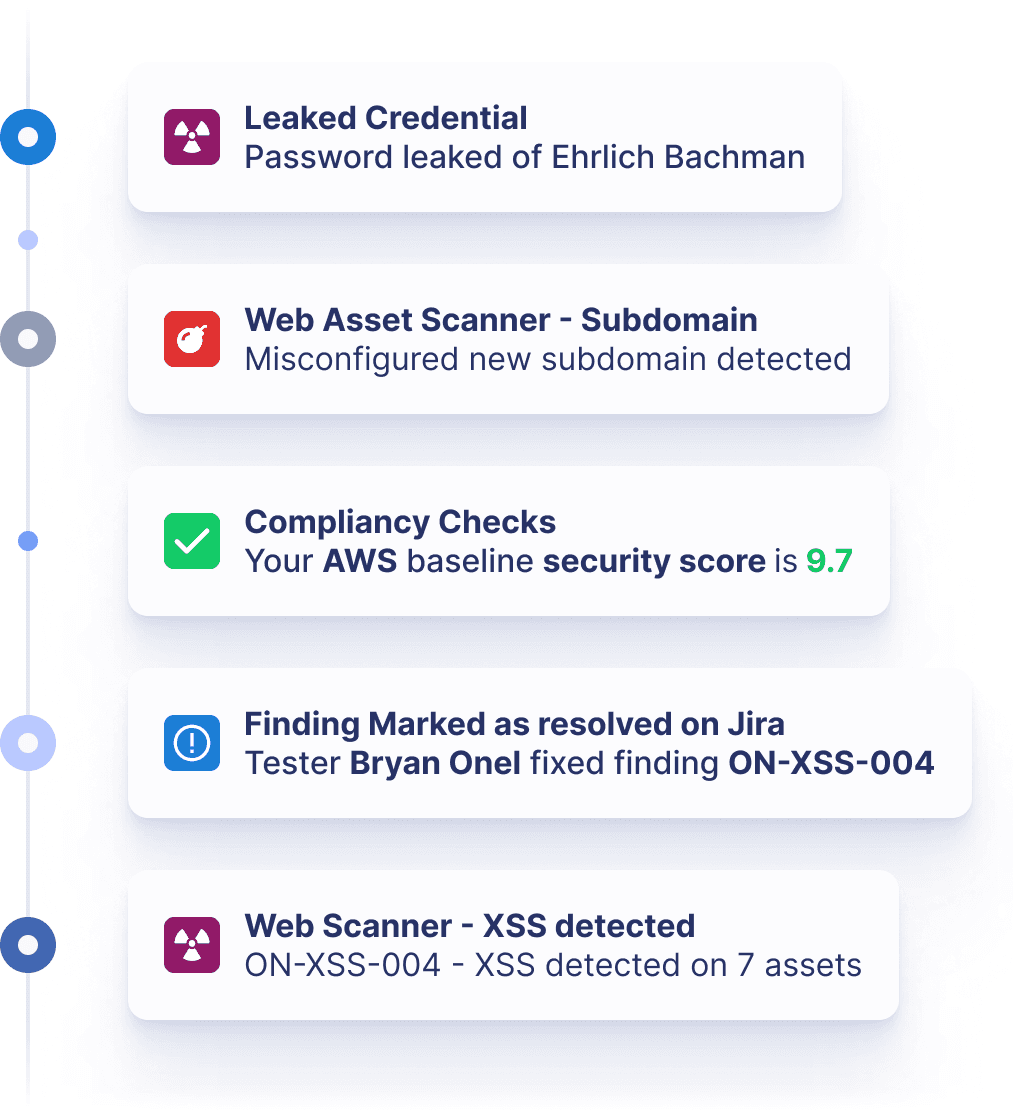
Task: Click 'XSS detected on 7 assets' description
Action: [668, 965]
